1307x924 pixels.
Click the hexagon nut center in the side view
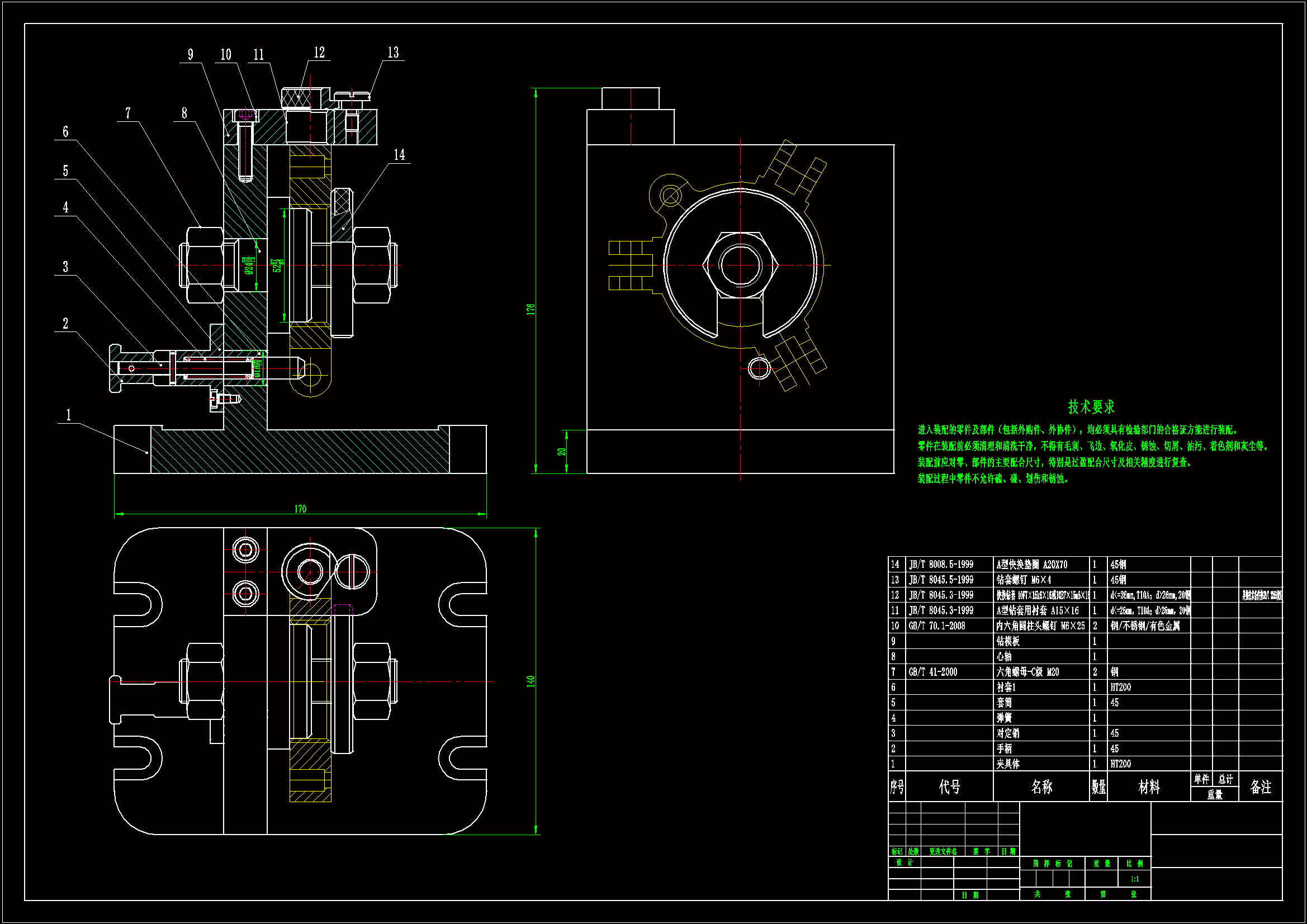coord(740,266)
